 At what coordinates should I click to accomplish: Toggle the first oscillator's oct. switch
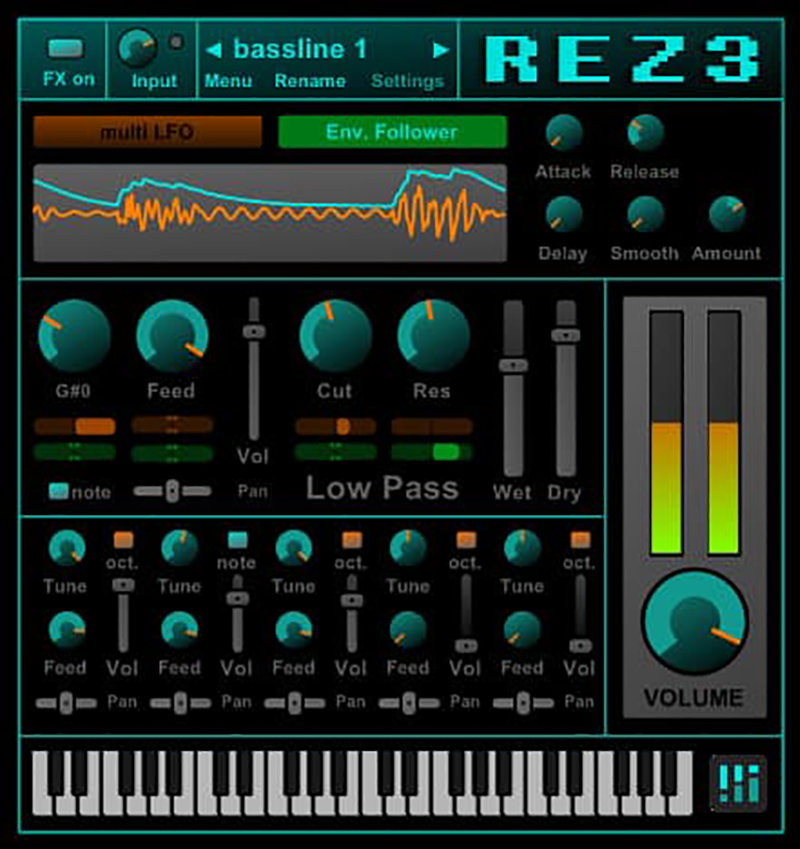[x=122, y=538]
